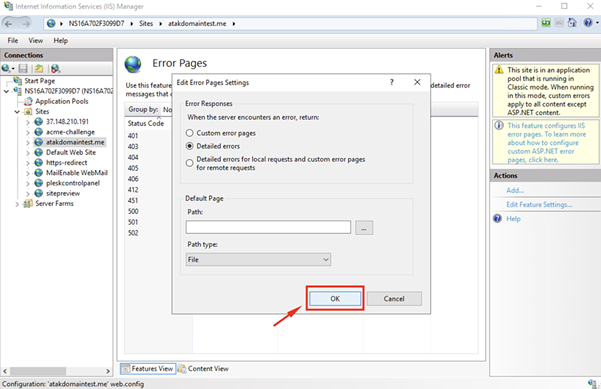The height and width of the screenshot is (389, 601).
Task: Expand the atakdomaintest.me site node
Action: (x=28, y=143)
